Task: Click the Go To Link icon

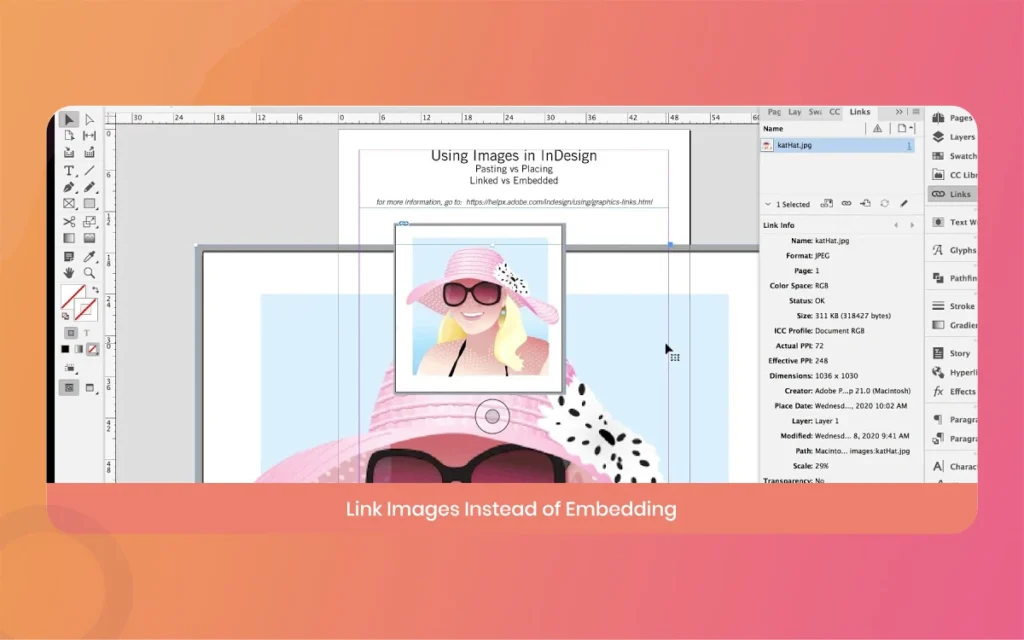Action: click(x=865, y=204)
